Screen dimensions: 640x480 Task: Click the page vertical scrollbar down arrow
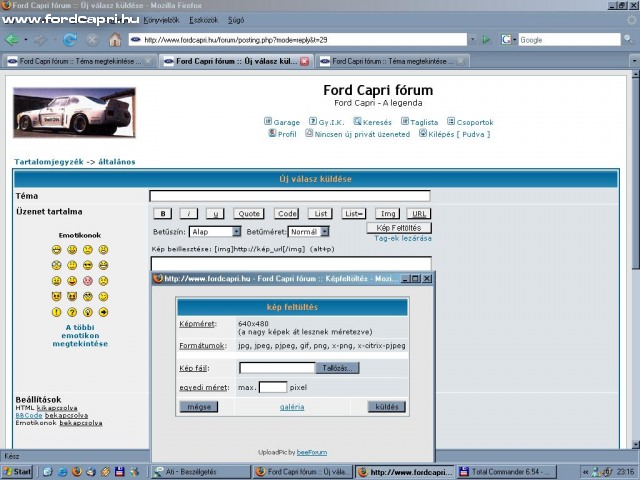coord(636,444)
